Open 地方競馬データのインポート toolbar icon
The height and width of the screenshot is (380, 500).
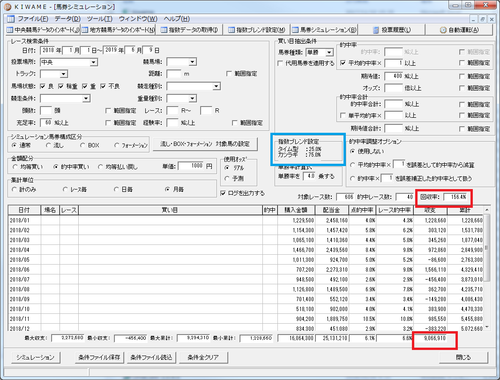pos(85,30)
